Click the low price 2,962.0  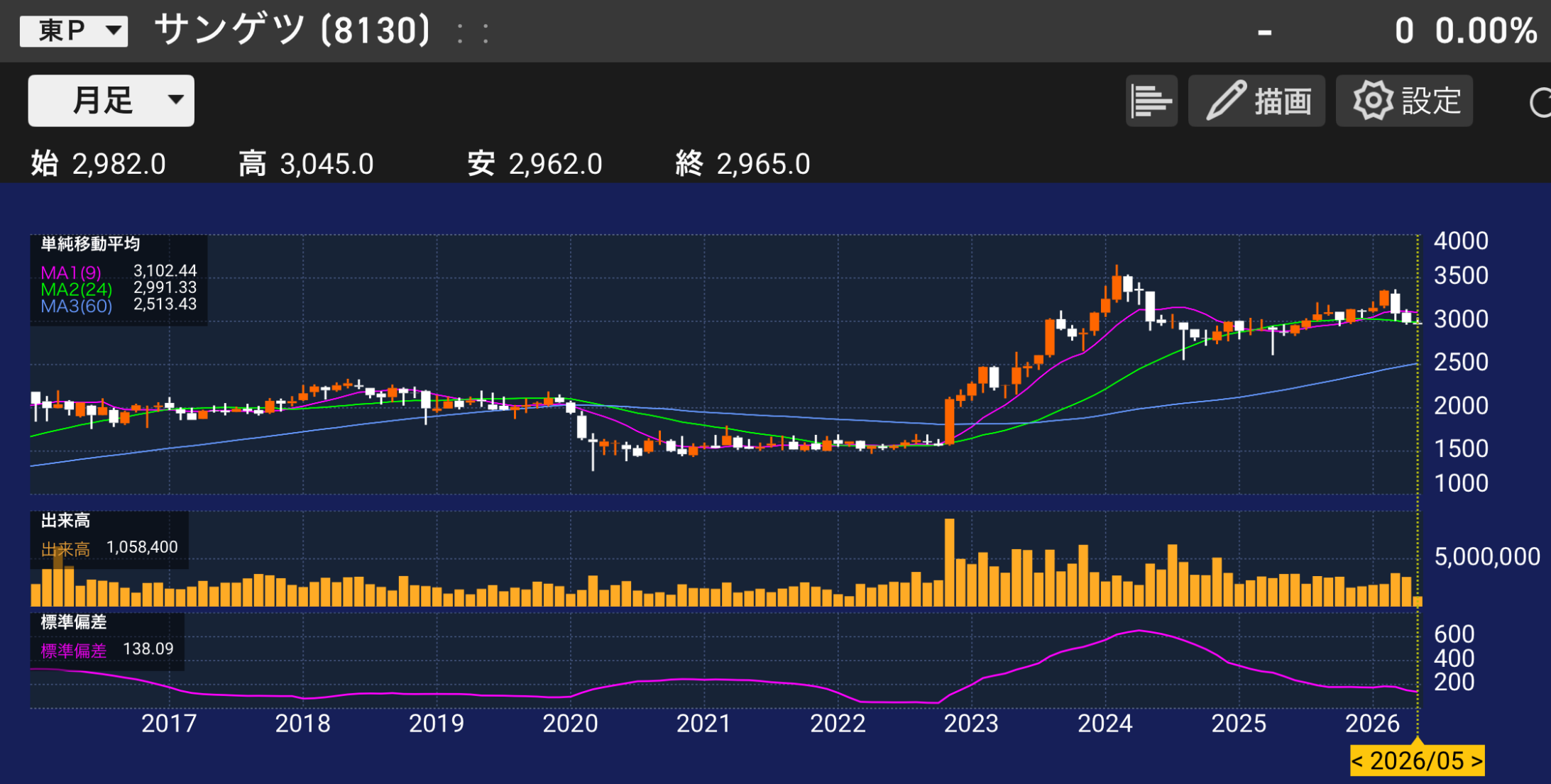[x=555, y=164]
